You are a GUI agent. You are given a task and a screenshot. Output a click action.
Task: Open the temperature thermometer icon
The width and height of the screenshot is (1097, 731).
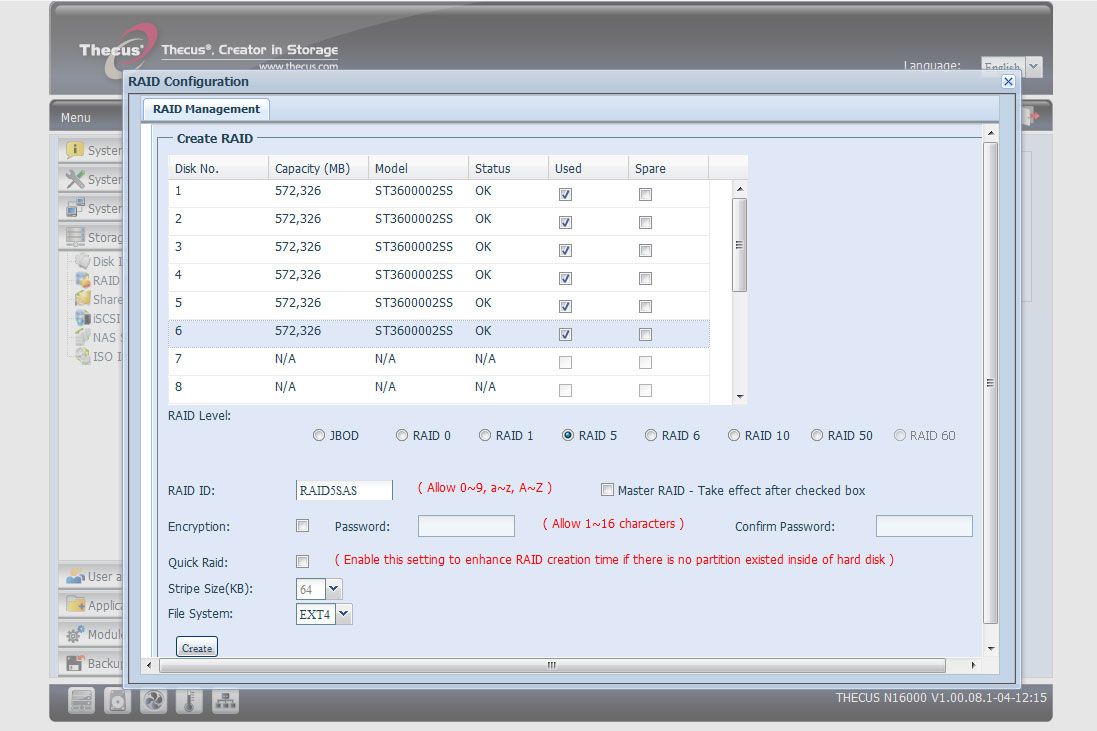(x=189, y=701)
